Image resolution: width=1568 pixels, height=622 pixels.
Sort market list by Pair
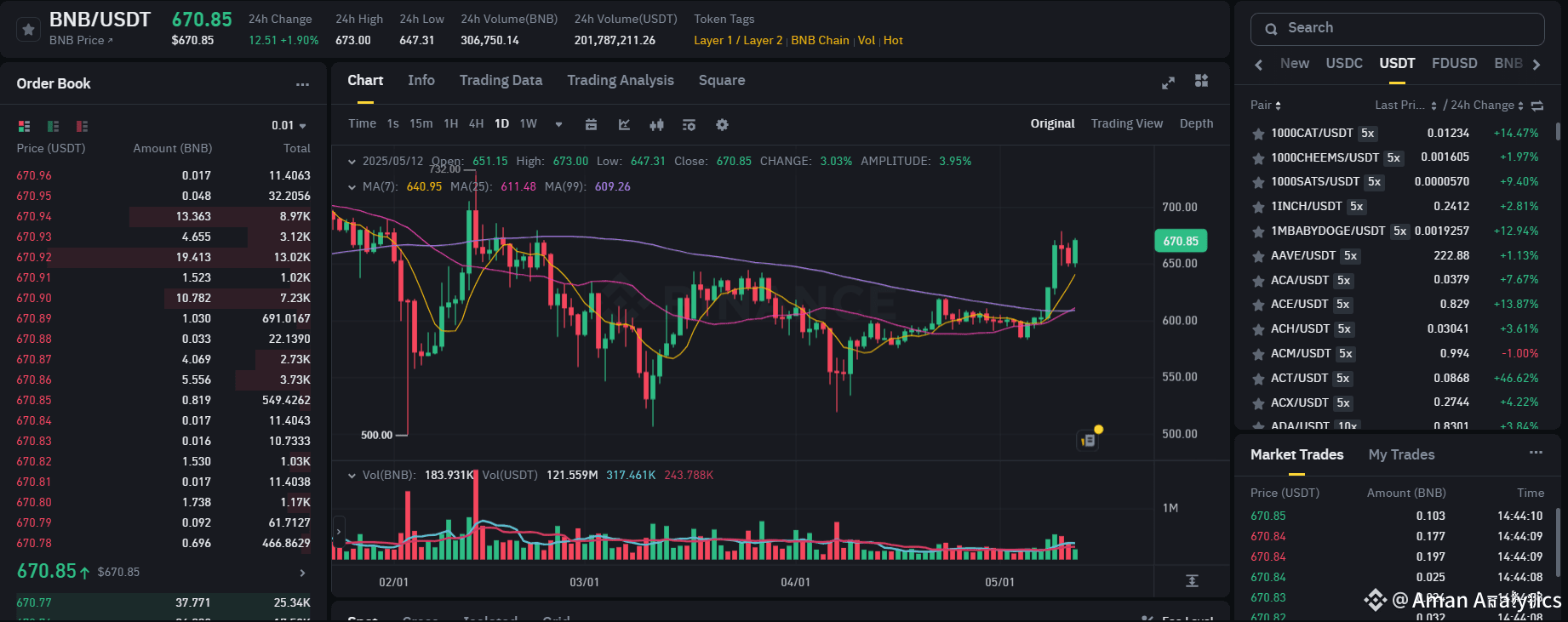click(x=1266, y=105)
